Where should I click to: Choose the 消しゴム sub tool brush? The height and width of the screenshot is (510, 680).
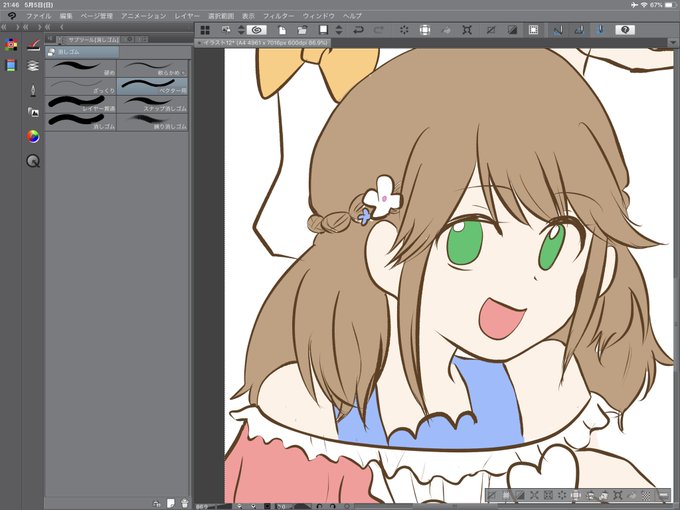[x=81, y=122]
